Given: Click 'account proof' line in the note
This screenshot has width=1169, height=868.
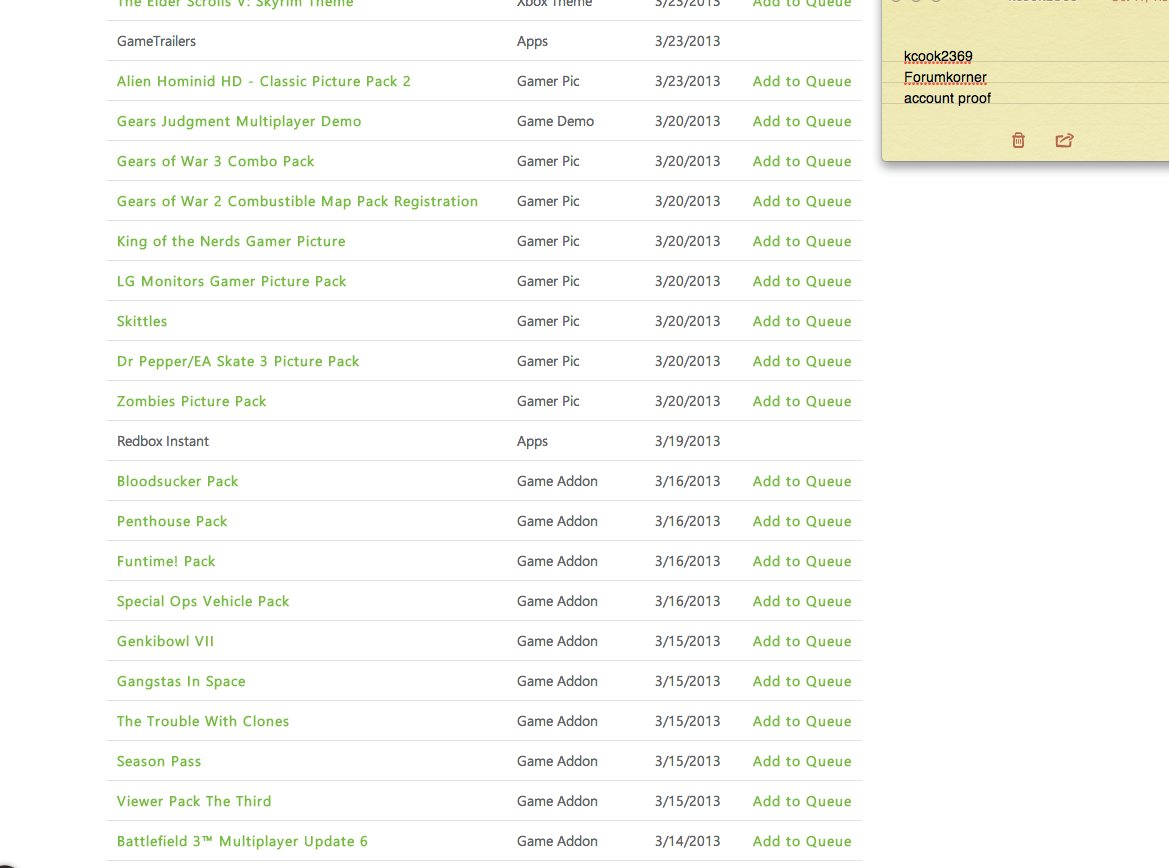Looking at the screenshot, I should click(948, 98).
